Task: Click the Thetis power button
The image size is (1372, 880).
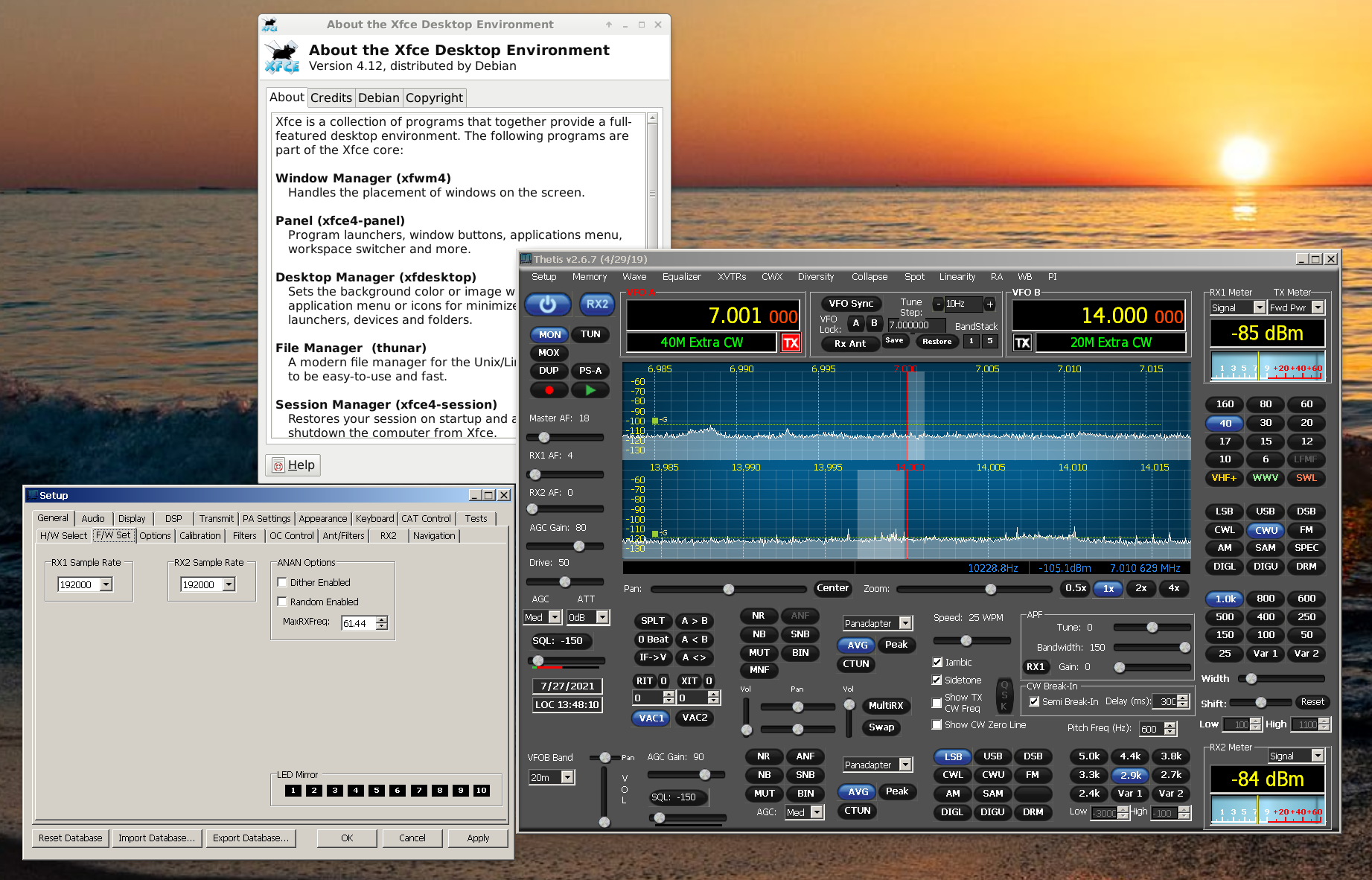Action: [548, 305]
